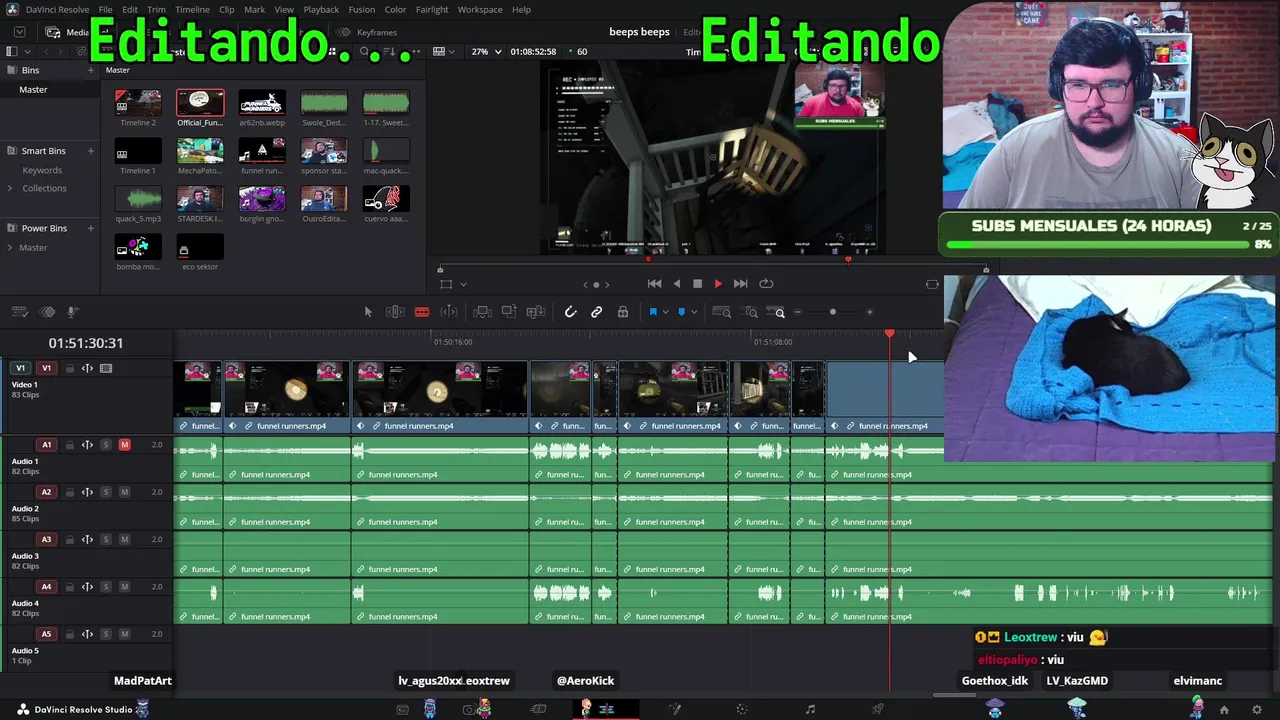Add a new Power Bin with plus
1280x720 pixels.
91,228
